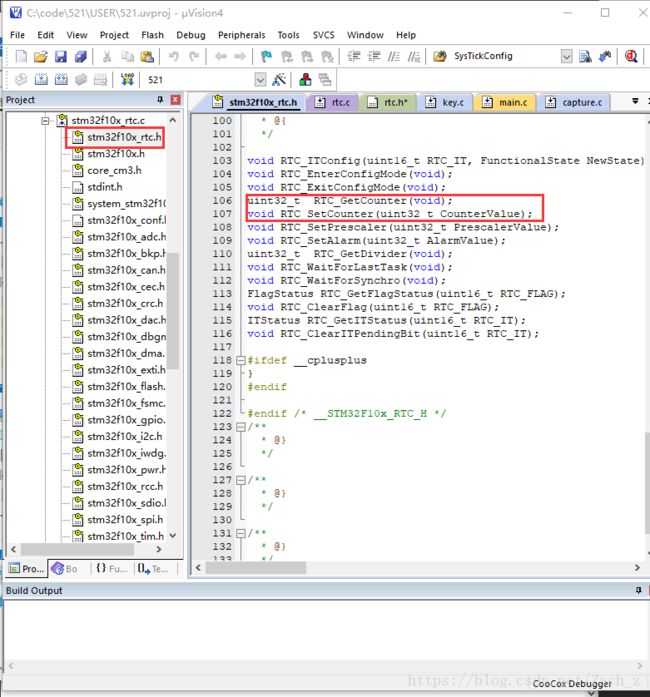Uncomment selection icon
The height and width of the screenshot is (697, 650).
414,56
